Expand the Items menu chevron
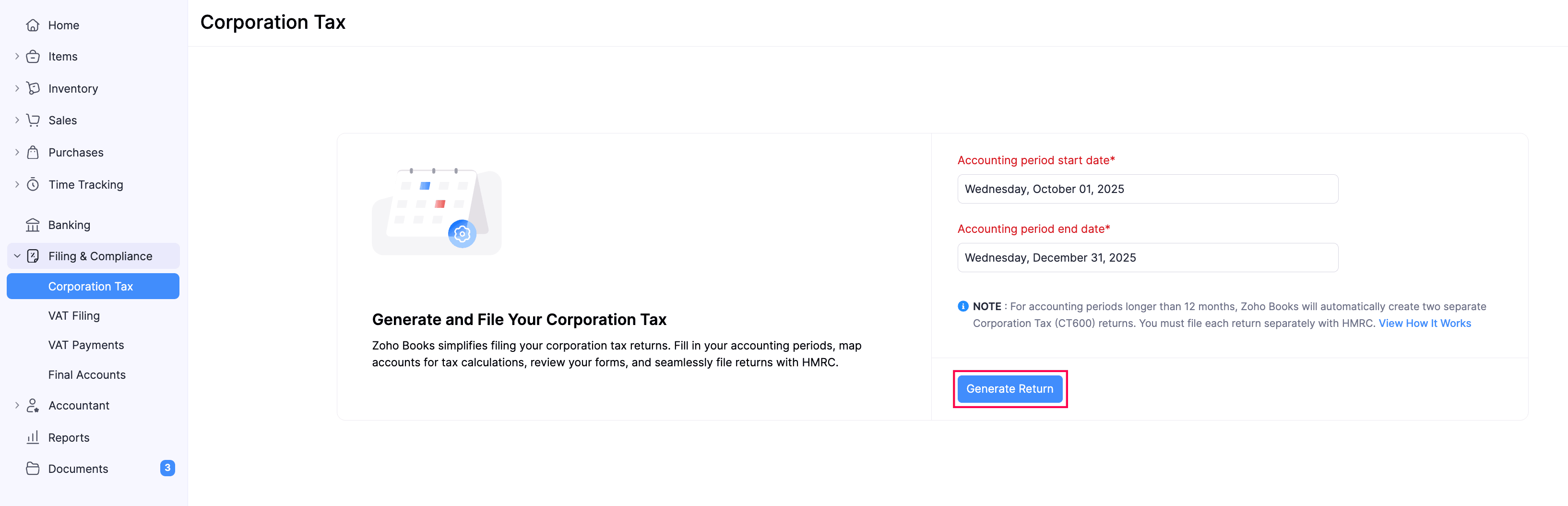Screen dimensions: 1568x506 point(17,57)
